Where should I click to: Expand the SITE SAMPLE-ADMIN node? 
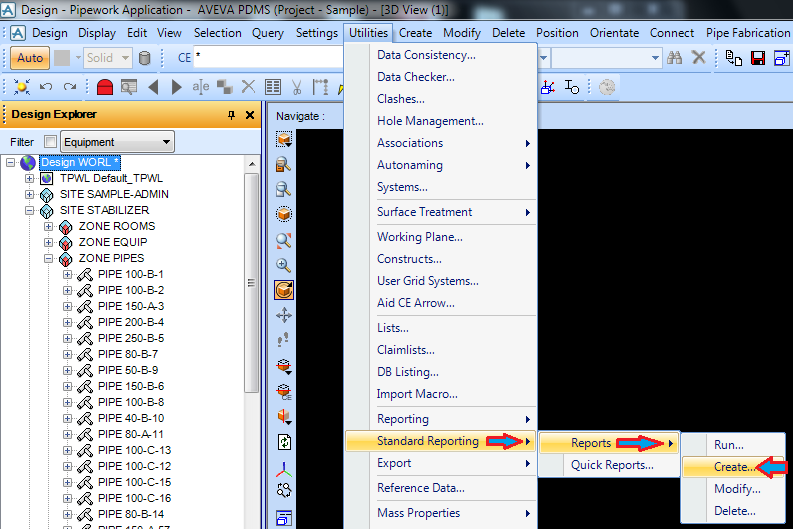(x=29, y=195)
